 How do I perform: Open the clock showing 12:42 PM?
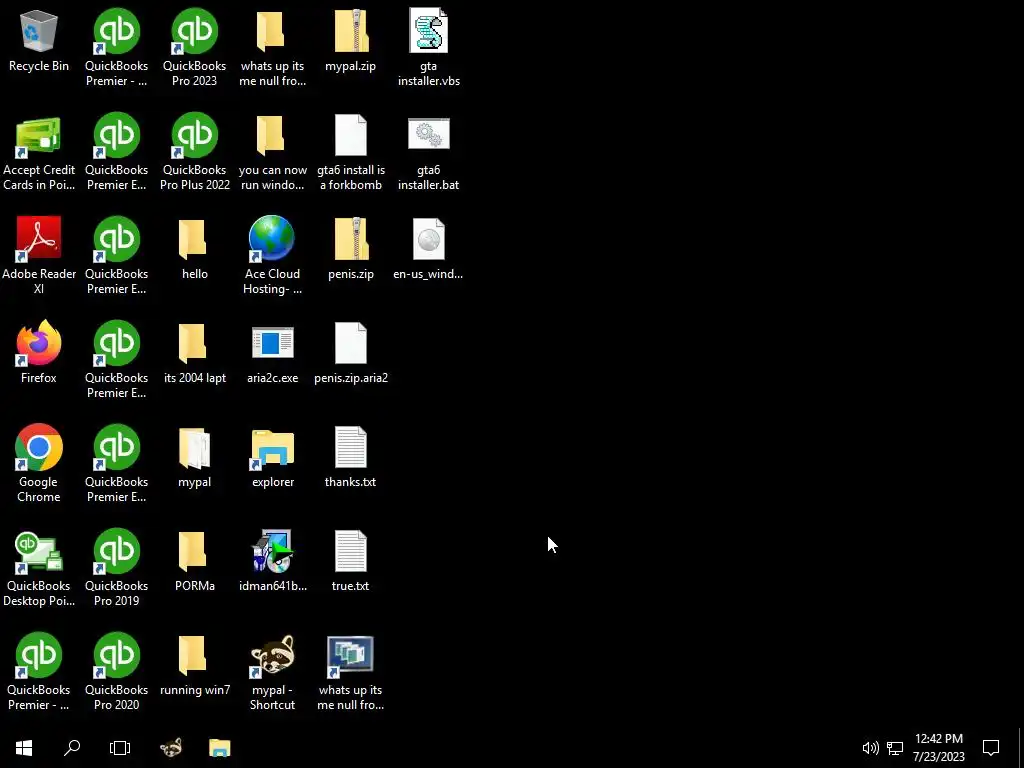tap(938, 748)
